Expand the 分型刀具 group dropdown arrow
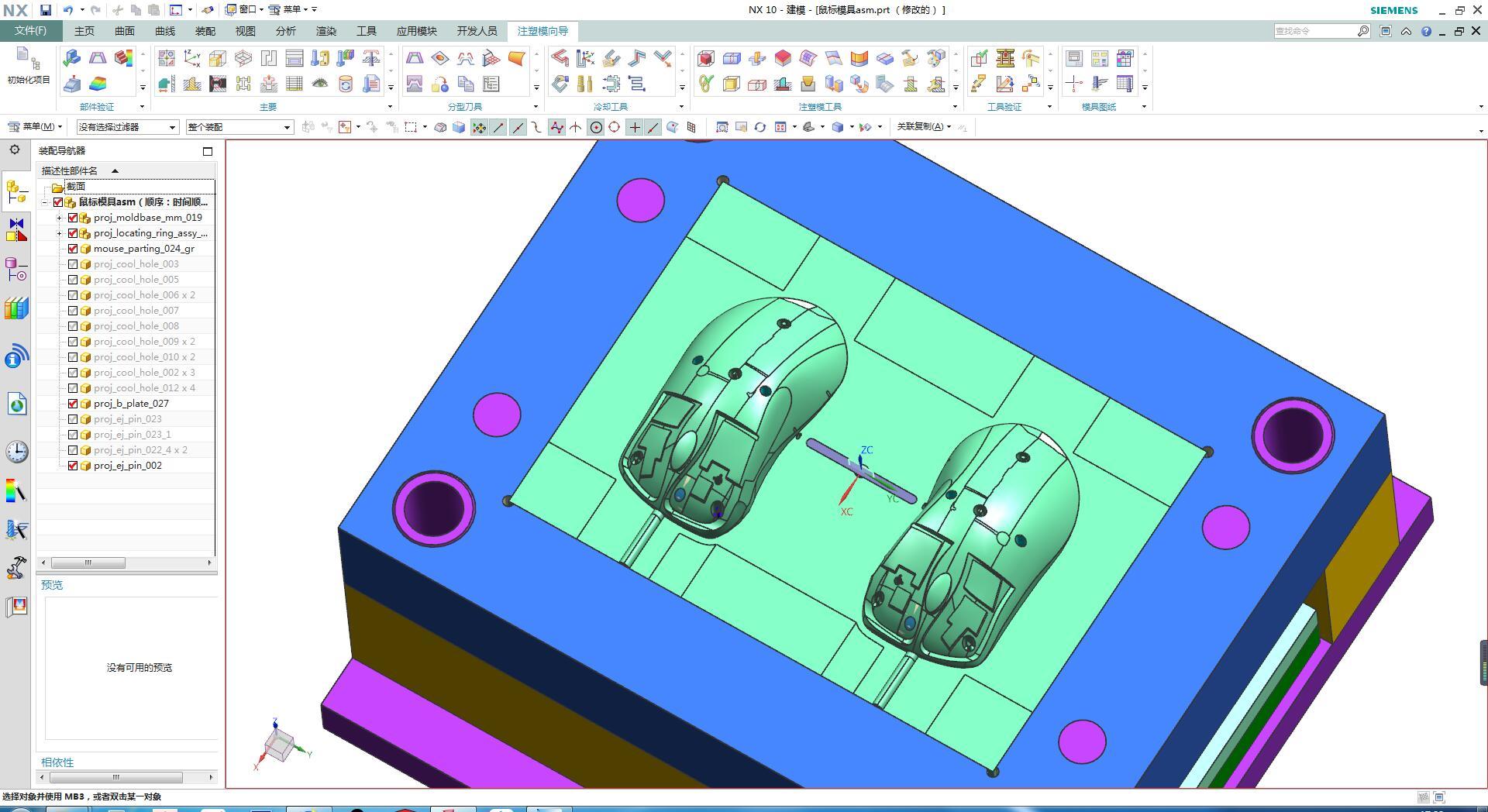The height and width of the screenshot is (812, 1488). coord(536,106)
